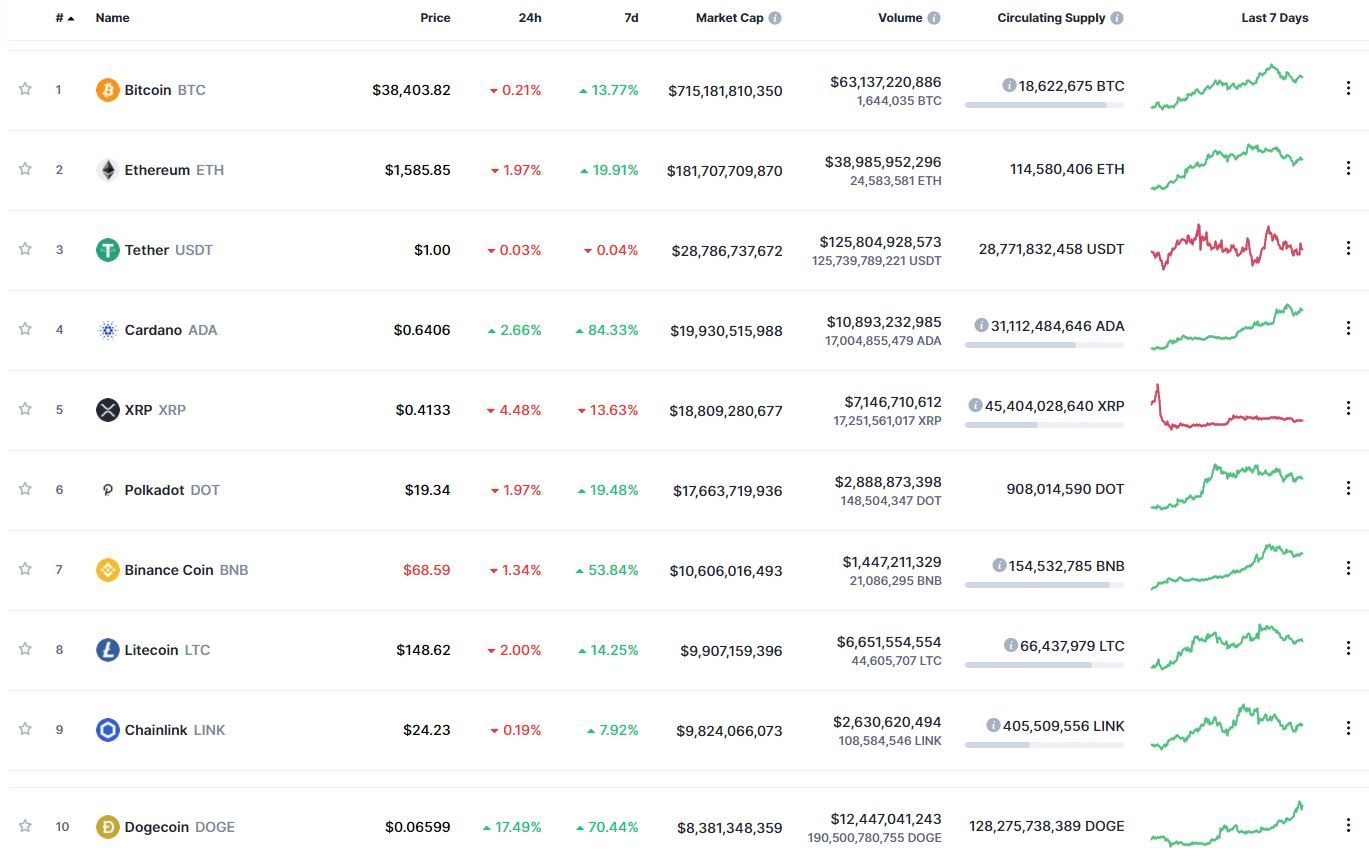The image size is (1369, 864).
Task: Open the three-dot menu for Cardano
Action: (1348, 329)
